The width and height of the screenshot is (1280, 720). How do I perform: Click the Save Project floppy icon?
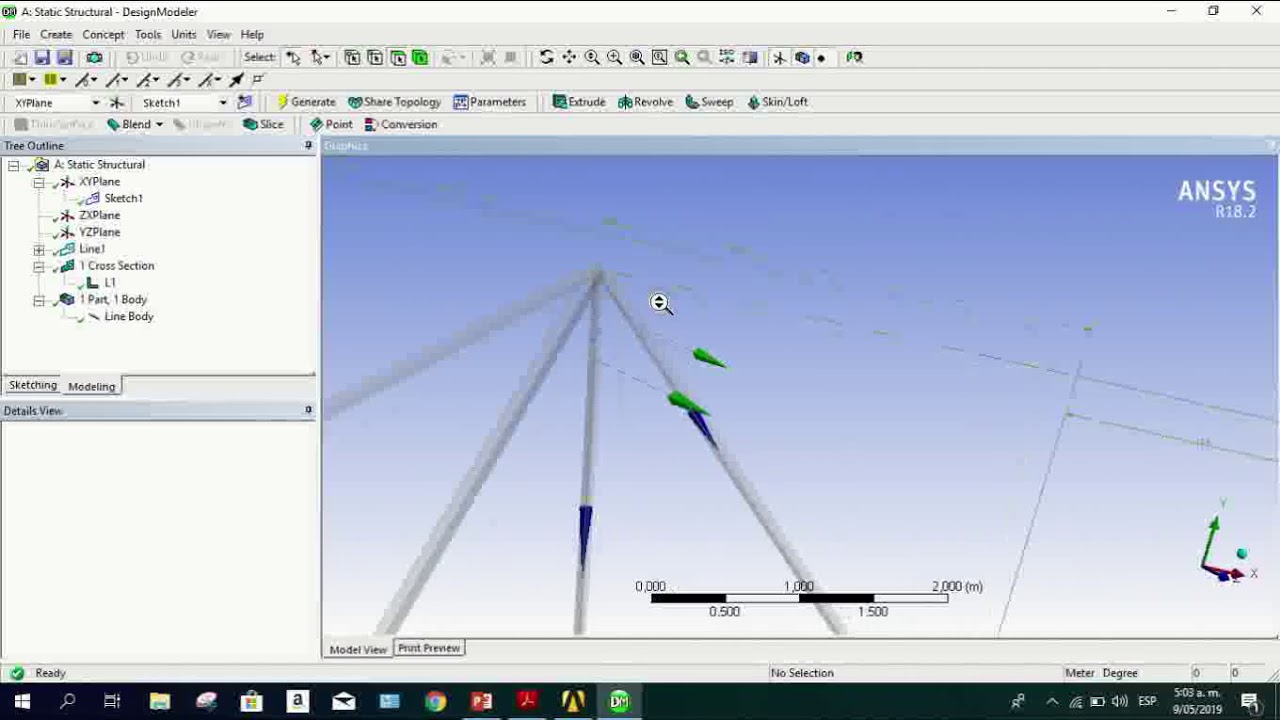coord(42,58)
